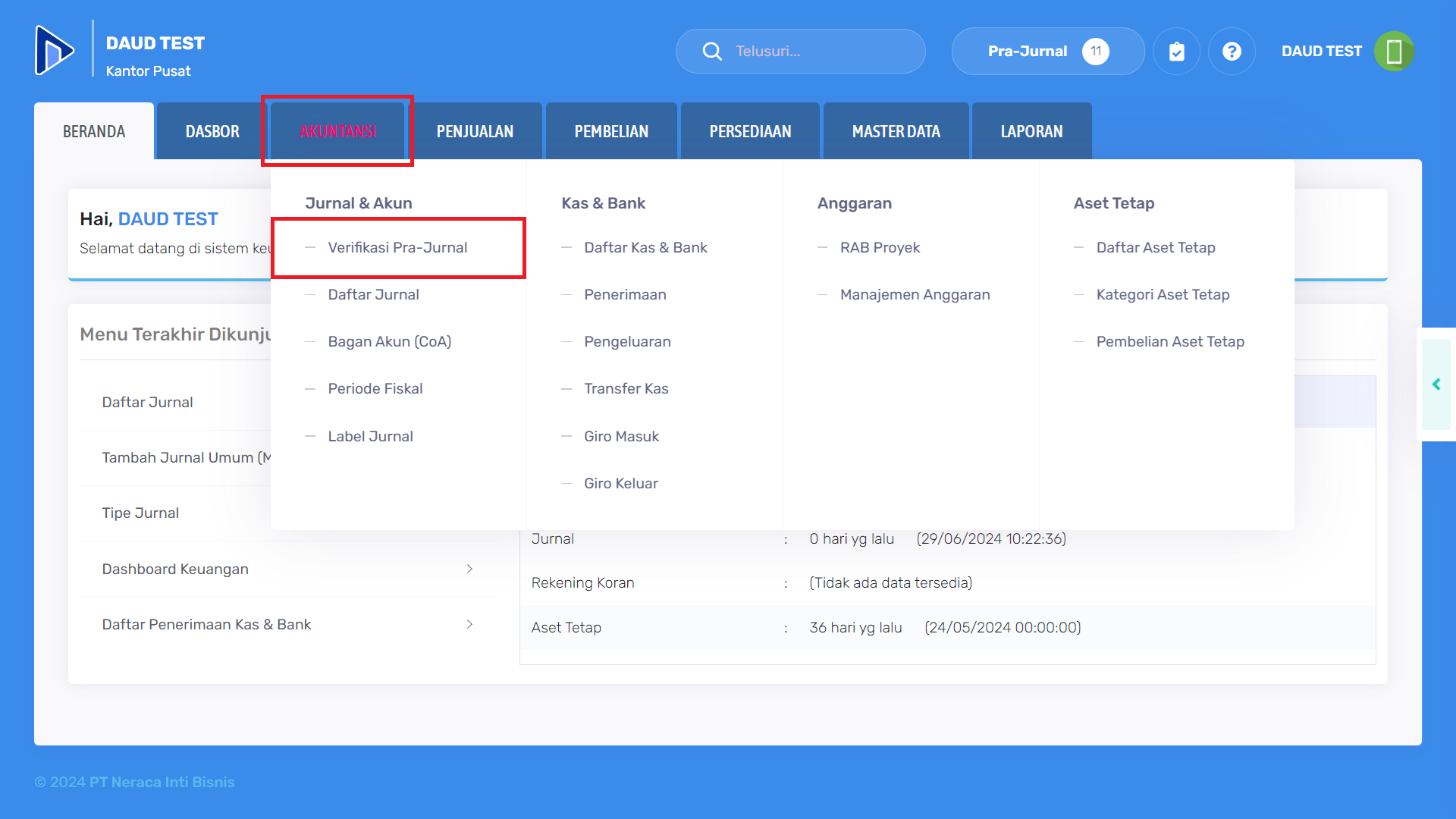Open the LAPORAN menu tab

1031,131
